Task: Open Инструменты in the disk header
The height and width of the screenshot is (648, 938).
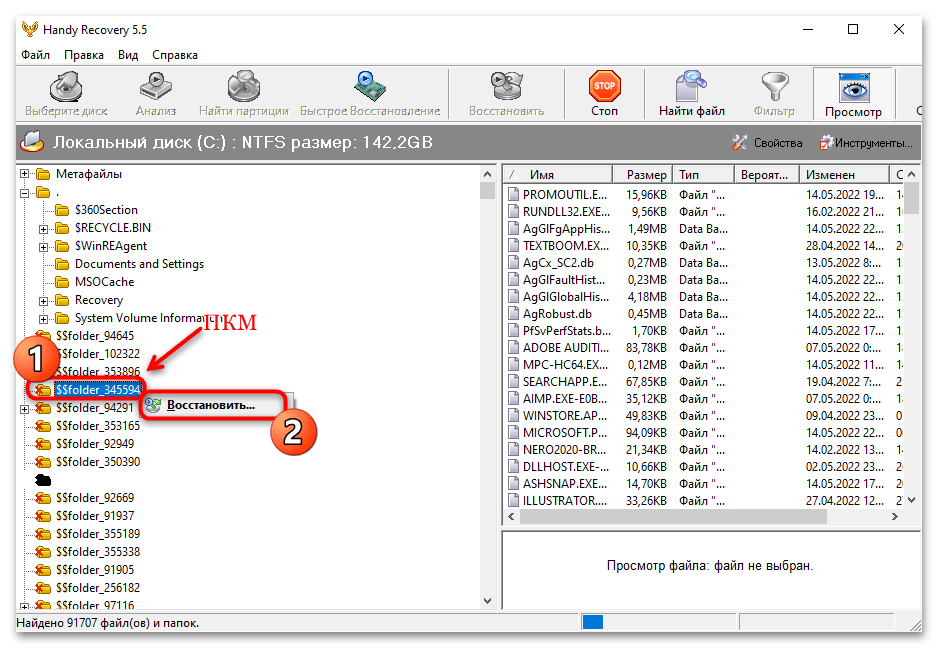Action: pyautogui.click(x=866, y=143)
